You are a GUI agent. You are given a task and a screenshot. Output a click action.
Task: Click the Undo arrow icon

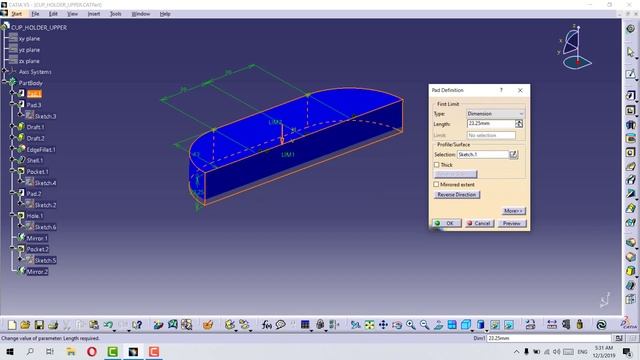click(108, 325)
